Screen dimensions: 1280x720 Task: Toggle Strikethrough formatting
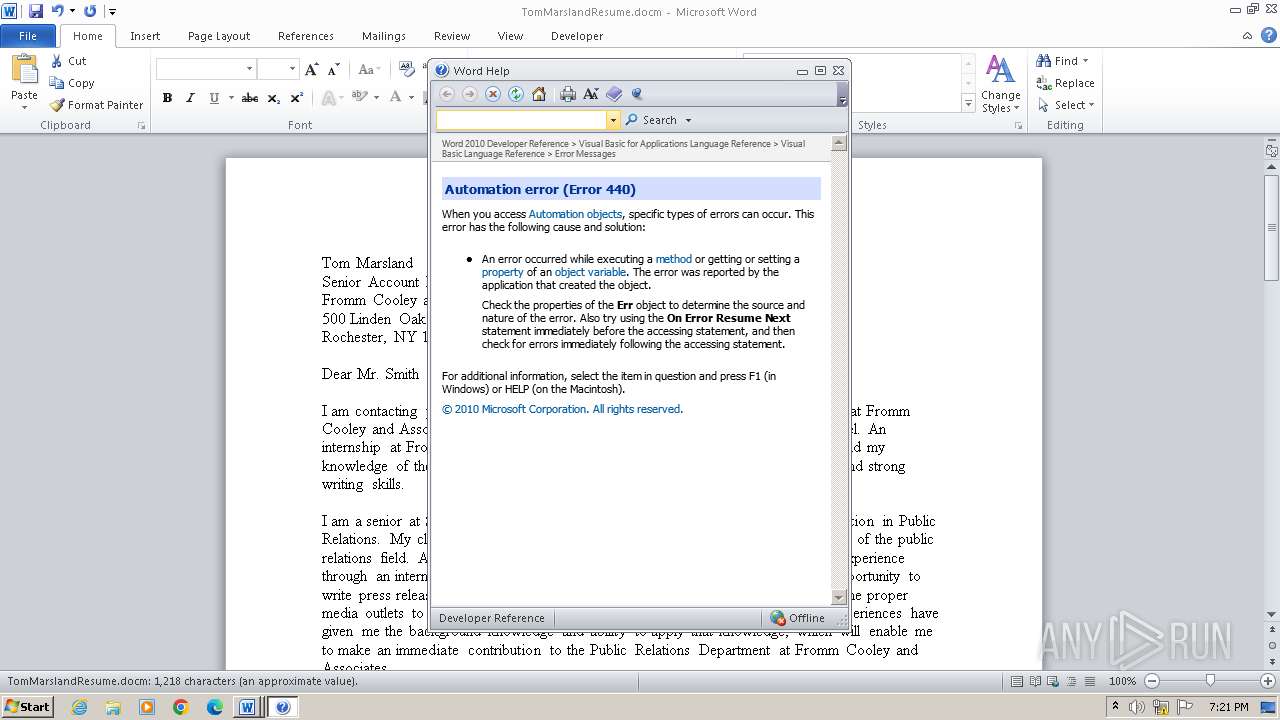click(250, 98)
